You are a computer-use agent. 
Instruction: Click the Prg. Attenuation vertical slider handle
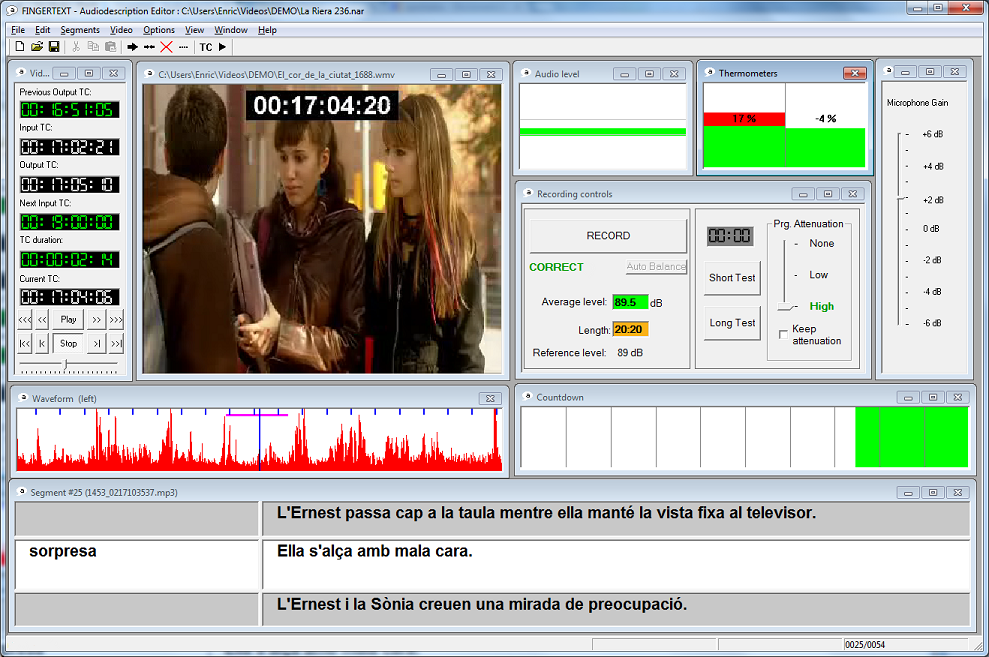786,306
